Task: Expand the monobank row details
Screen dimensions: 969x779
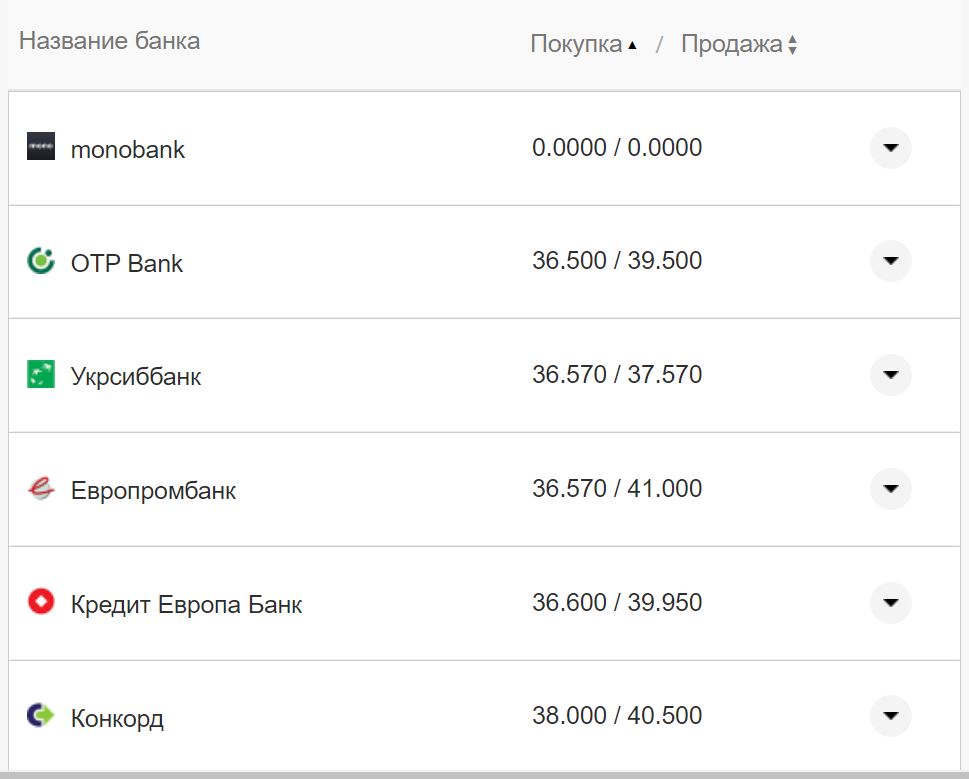Action: pyautogui.click(x=889, y=147)
